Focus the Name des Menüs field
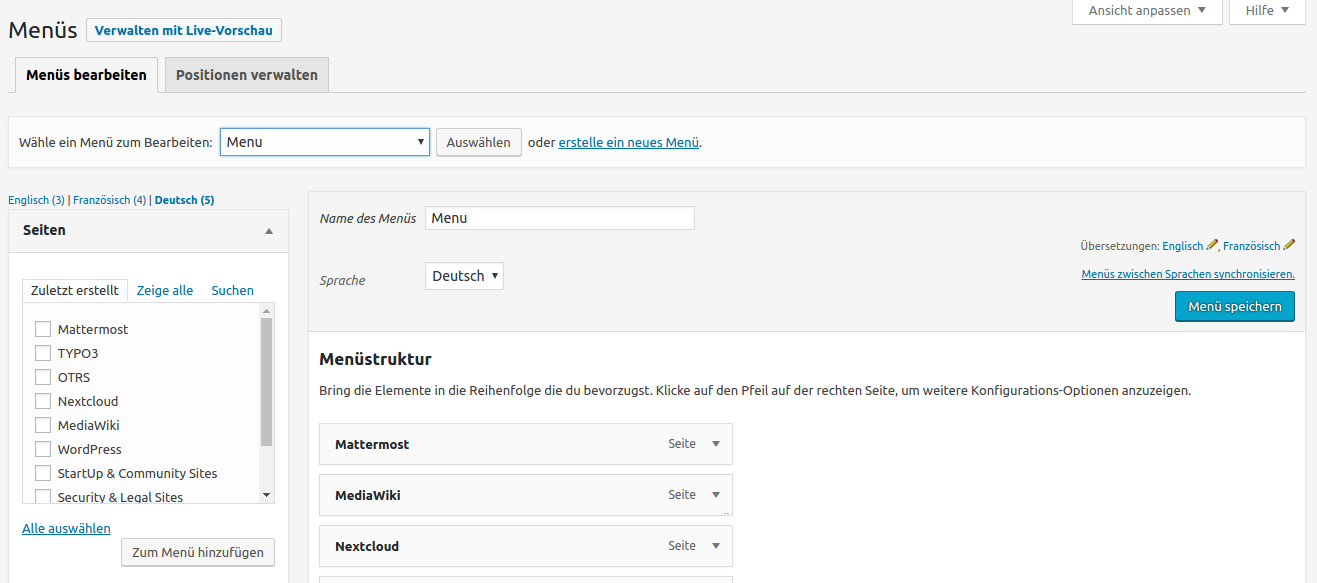1317x583 pixels. click(x=560, y=218)
